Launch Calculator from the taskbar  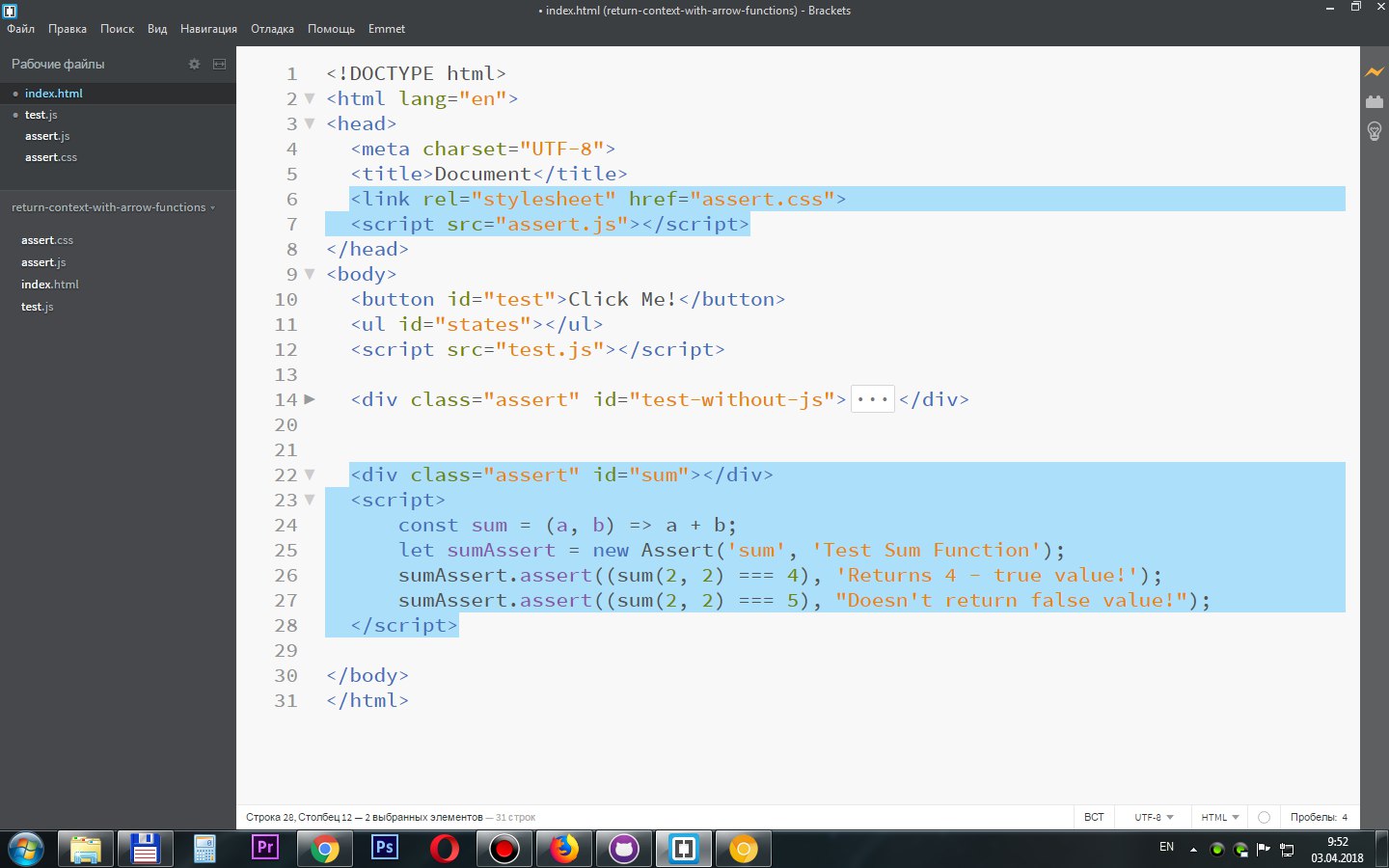(204, 849)
